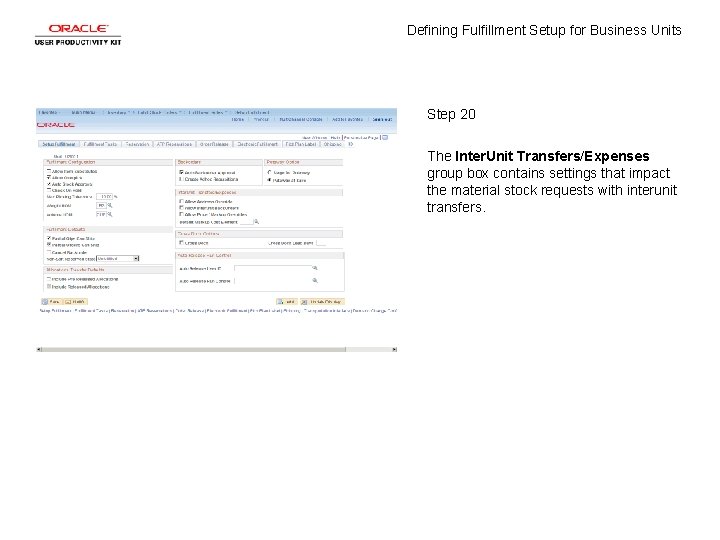Click the new window icon near Personalize Page
This screenshot has height=540, width=720.
[x=385, y=137]
